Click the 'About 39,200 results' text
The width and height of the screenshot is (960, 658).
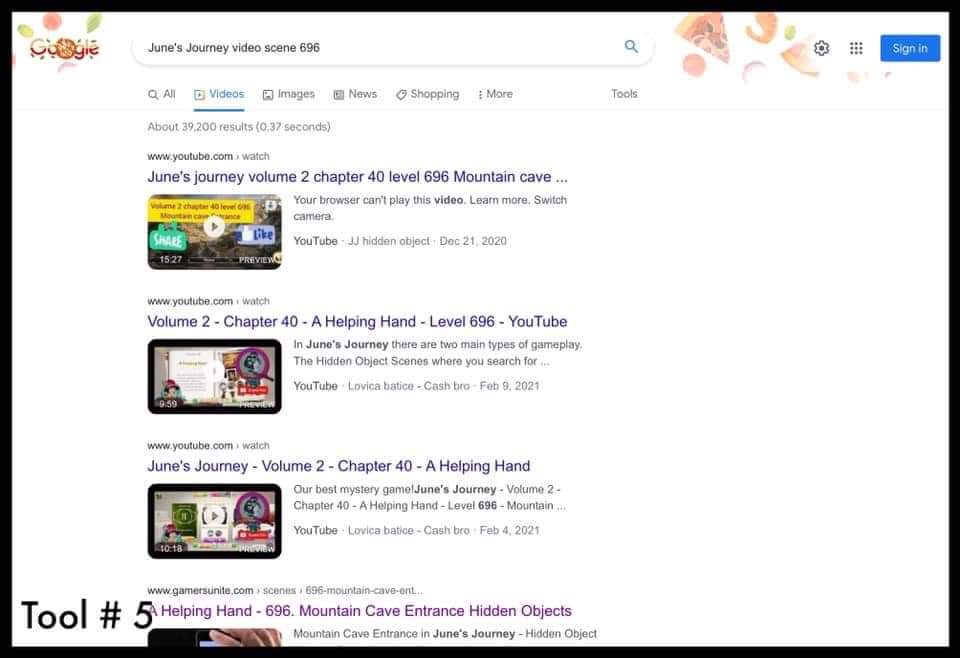(239, 127)
